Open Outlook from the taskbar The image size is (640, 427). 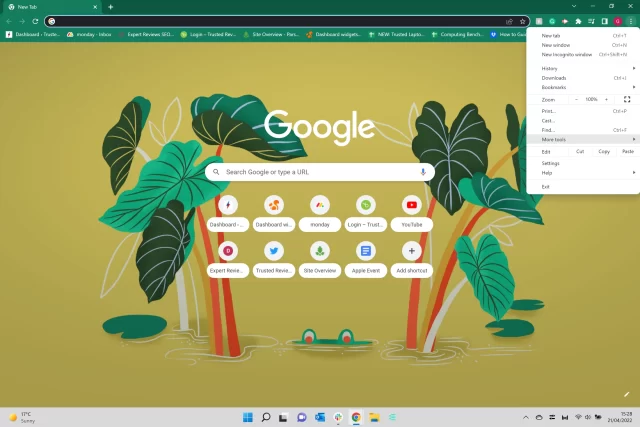click(320, 417)
